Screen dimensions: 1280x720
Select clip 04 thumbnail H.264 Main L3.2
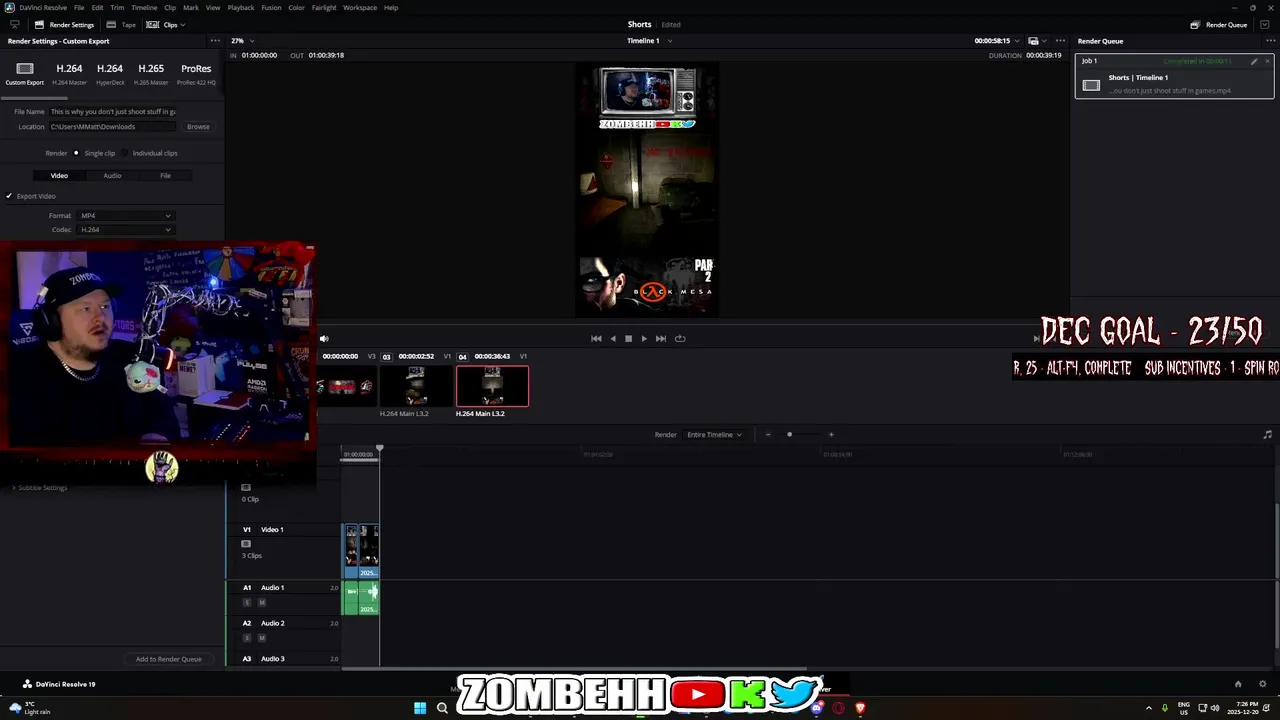tap(492, 386)
